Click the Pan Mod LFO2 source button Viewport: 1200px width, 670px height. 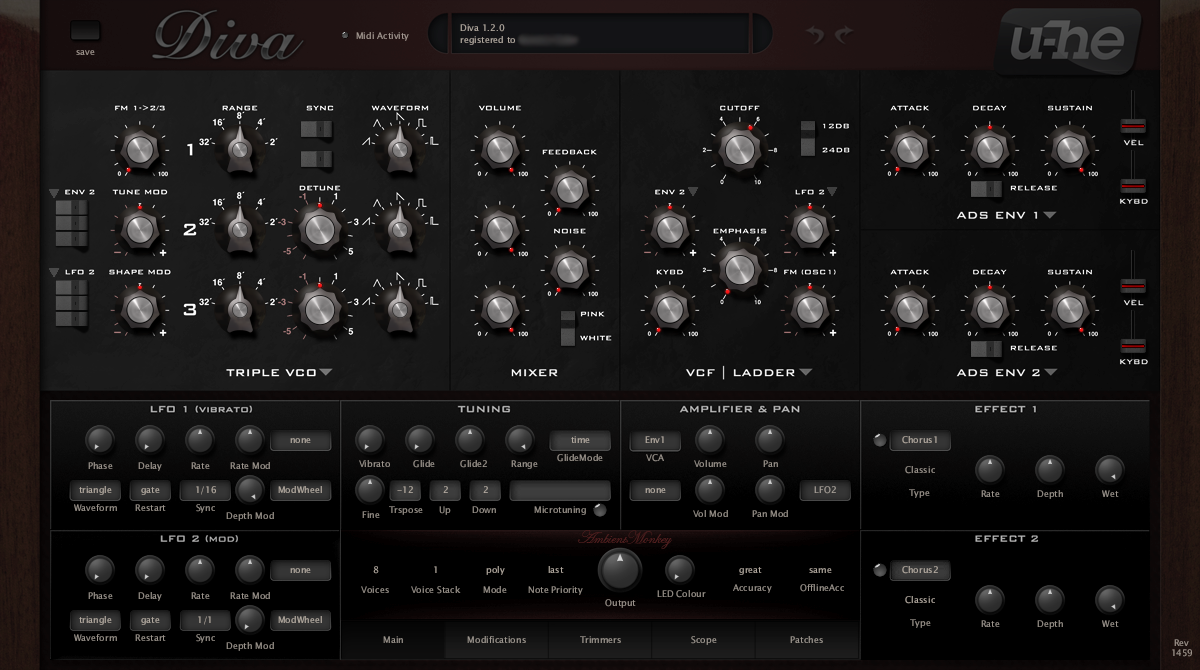coord(825,490)
